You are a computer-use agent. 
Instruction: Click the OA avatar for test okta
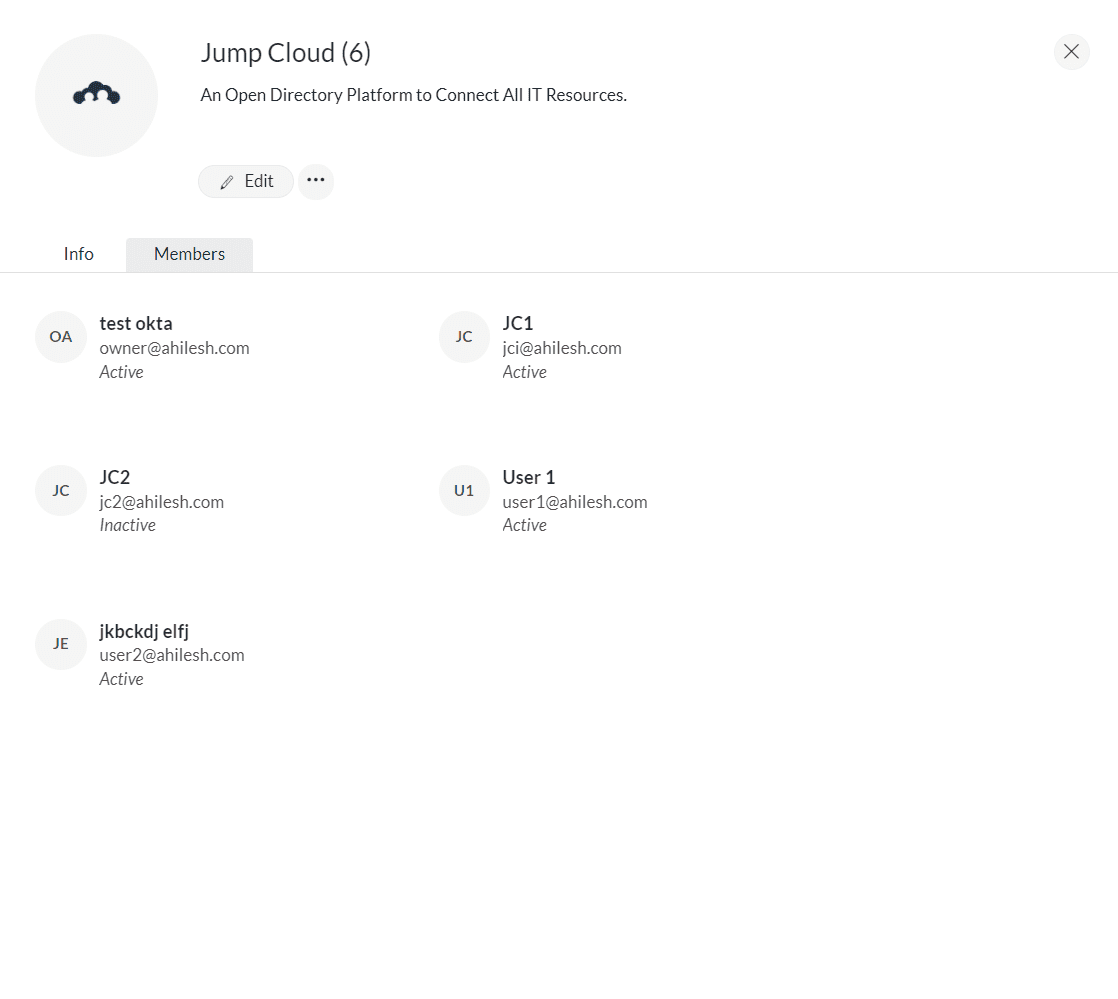coord(61,337)
